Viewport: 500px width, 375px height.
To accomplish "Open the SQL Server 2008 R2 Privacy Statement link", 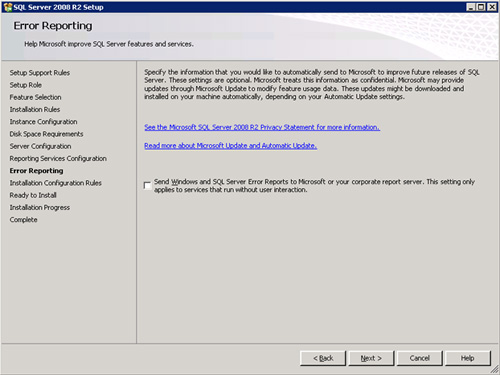I will [262, 127].
